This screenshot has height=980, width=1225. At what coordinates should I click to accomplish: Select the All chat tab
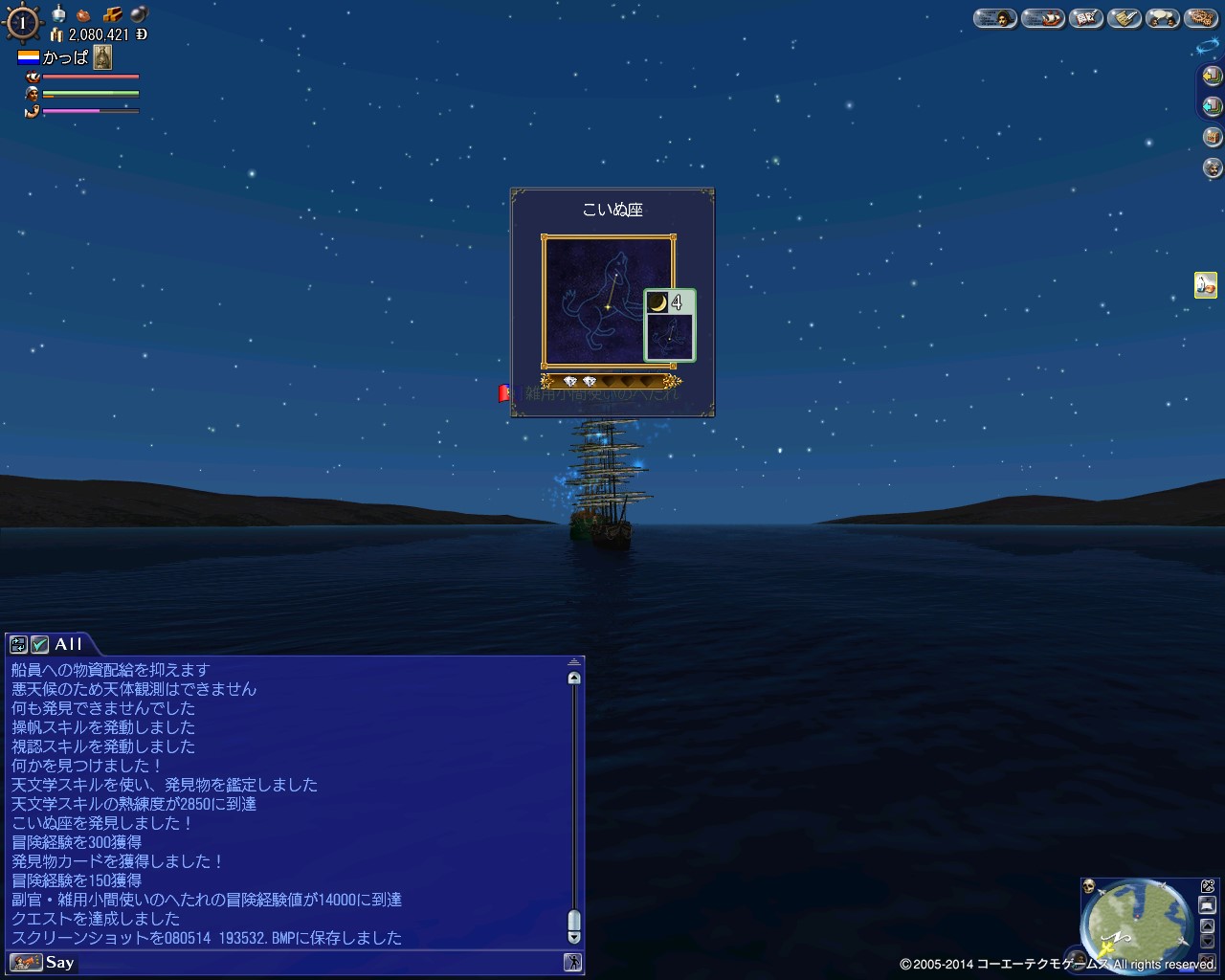click(x=68, y=644)
